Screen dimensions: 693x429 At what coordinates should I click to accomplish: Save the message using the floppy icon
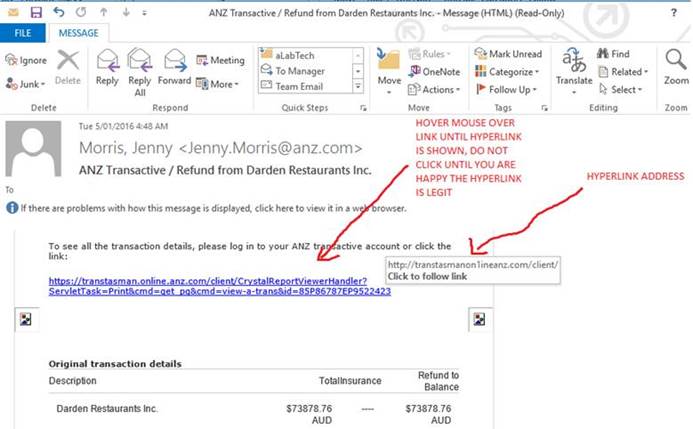click(x=36, y=12)
